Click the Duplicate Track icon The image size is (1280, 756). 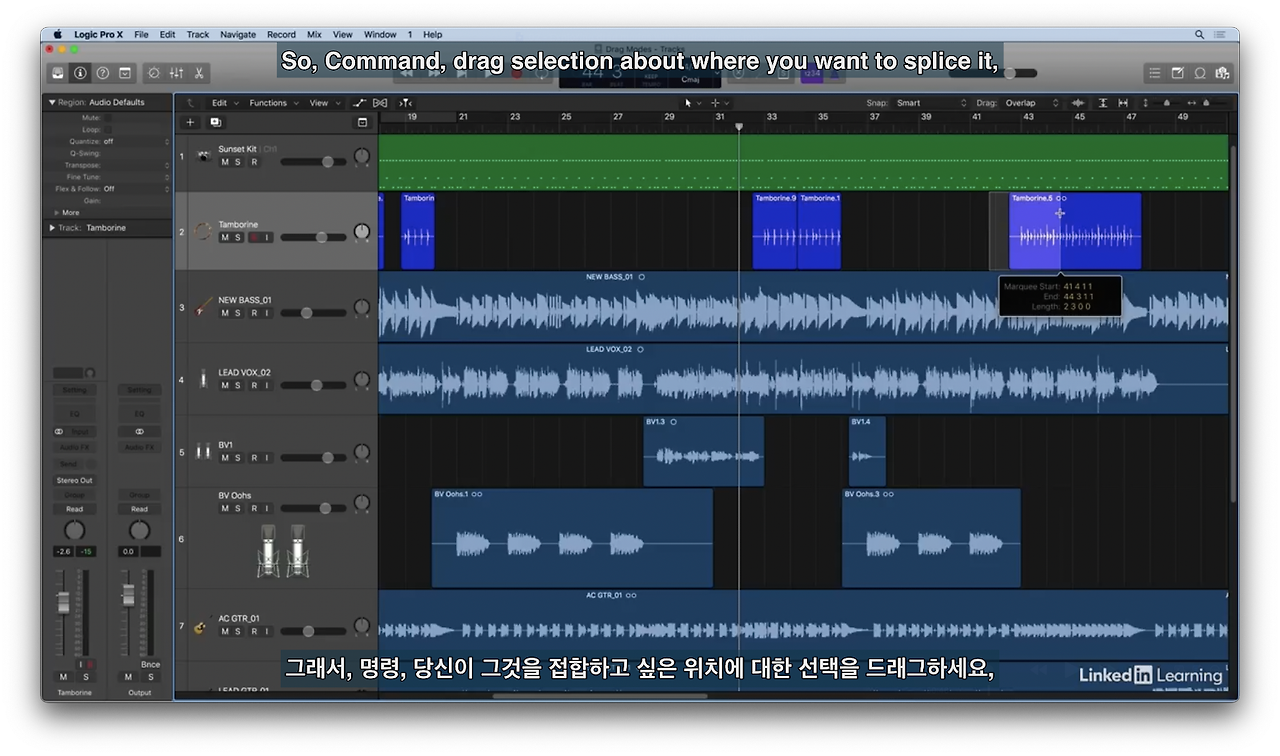pyautogui.click(x=215, y=122)
